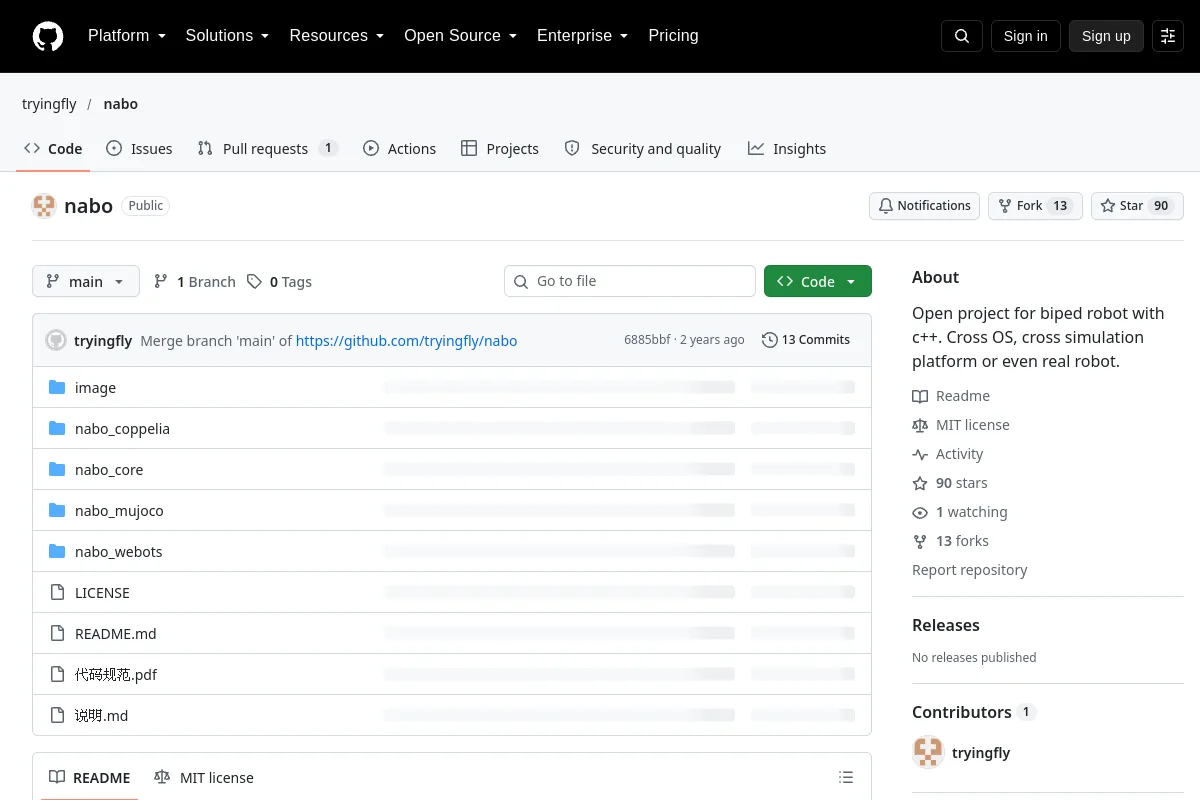View the 0 Tags link

(x=280, y=282)
